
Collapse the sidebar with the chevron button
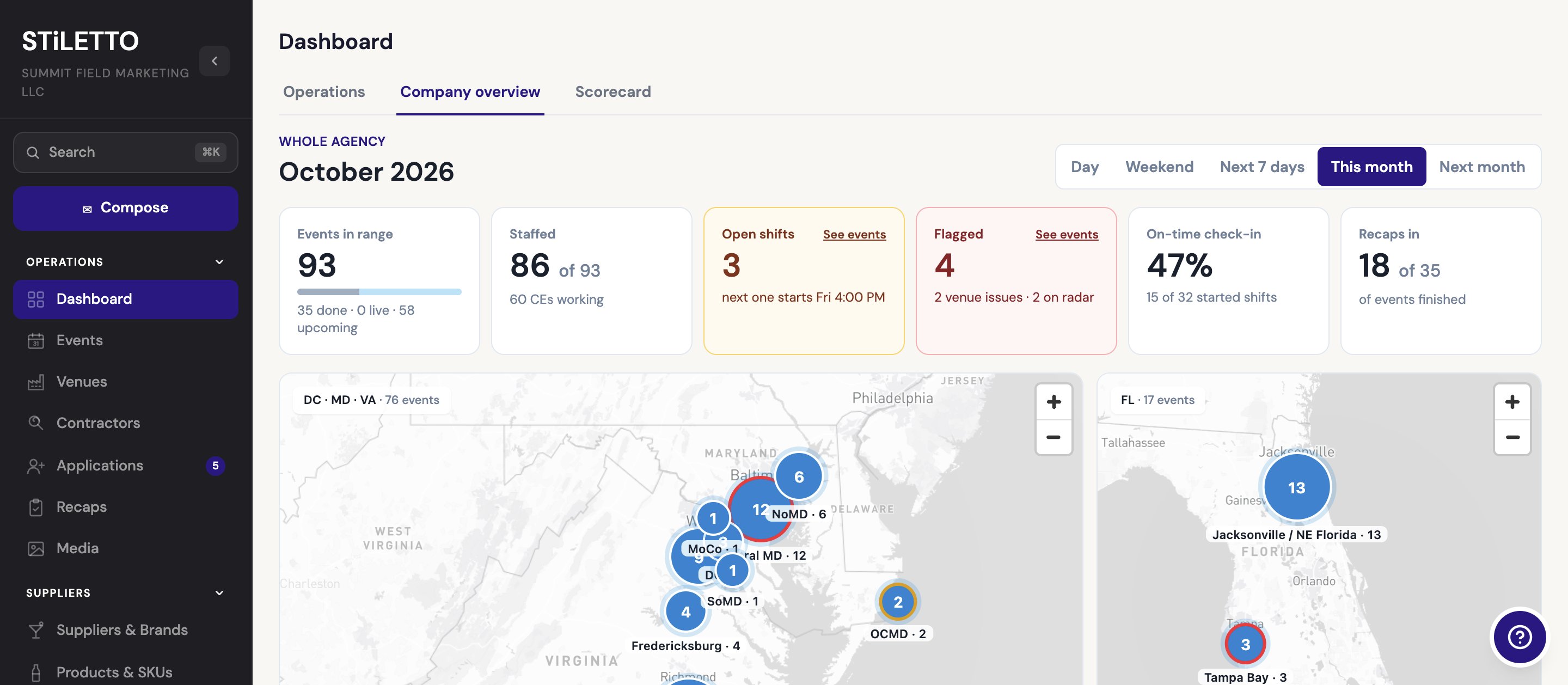215,61
